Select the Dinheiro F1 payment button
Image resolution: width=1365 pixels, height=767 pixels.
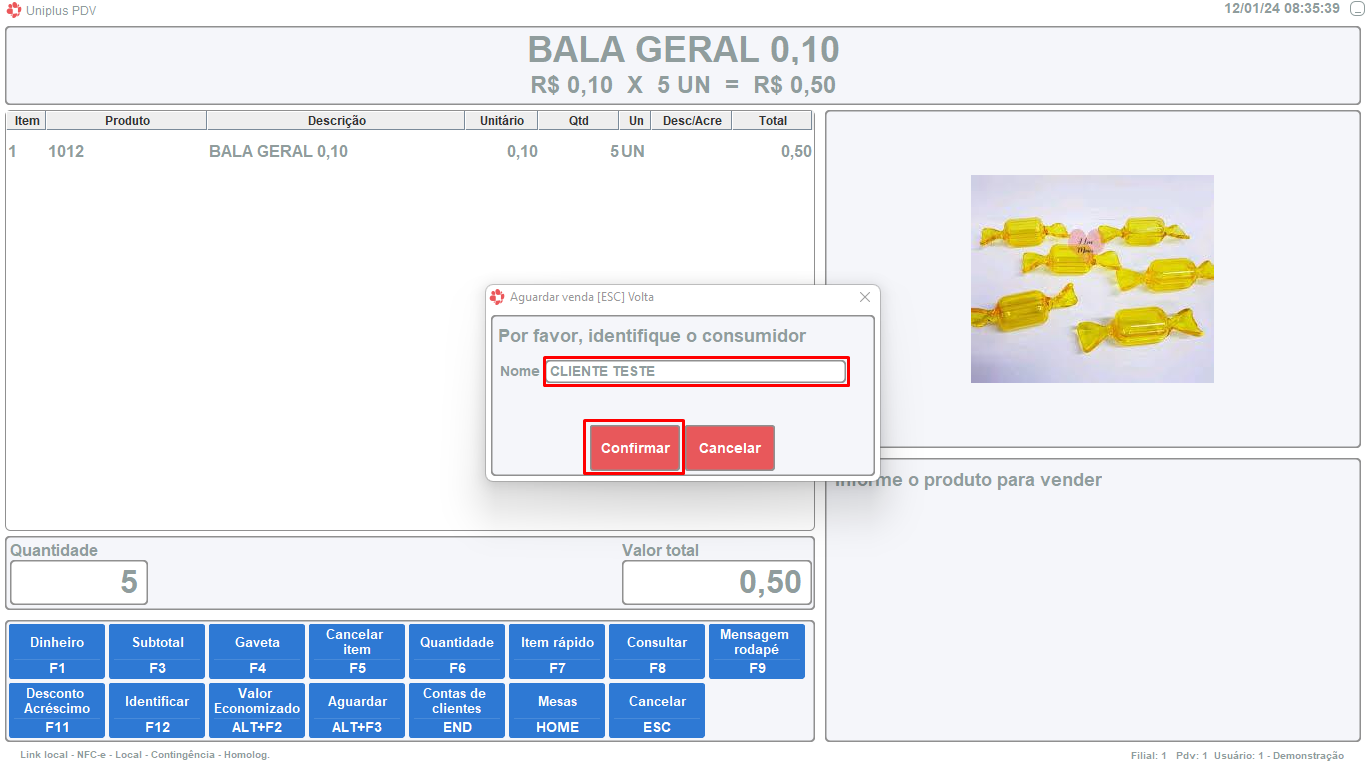pos(57,652)
